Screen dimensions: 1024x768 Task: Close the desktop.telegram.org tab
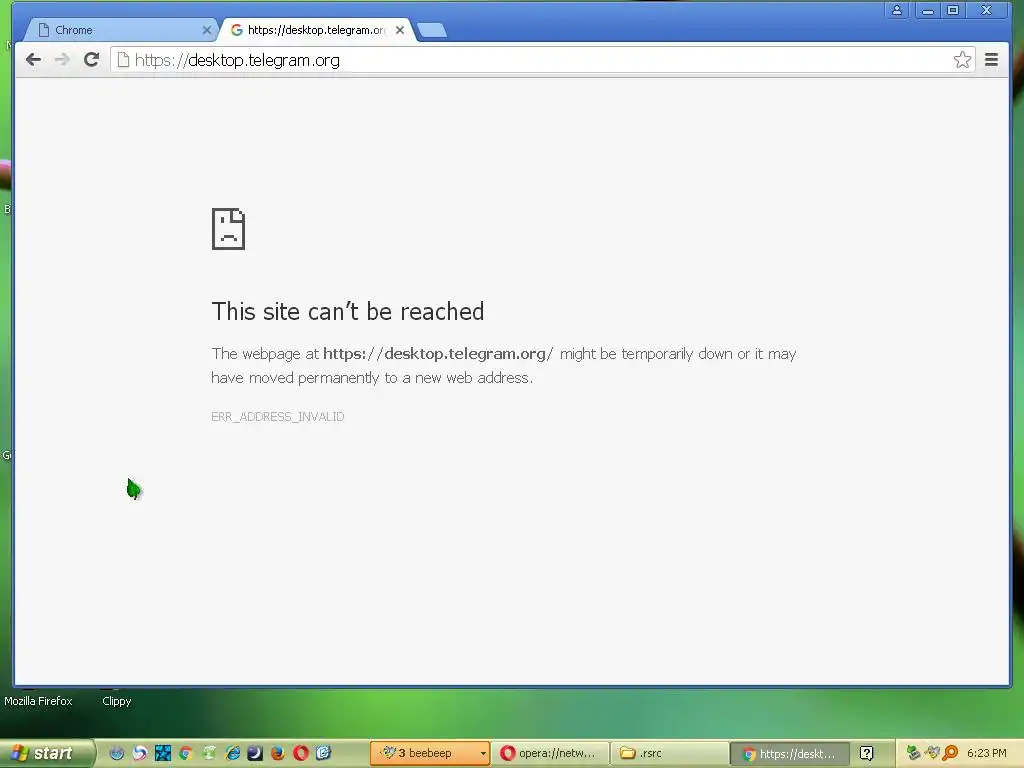pyautogui.click(x=400, y=30)
